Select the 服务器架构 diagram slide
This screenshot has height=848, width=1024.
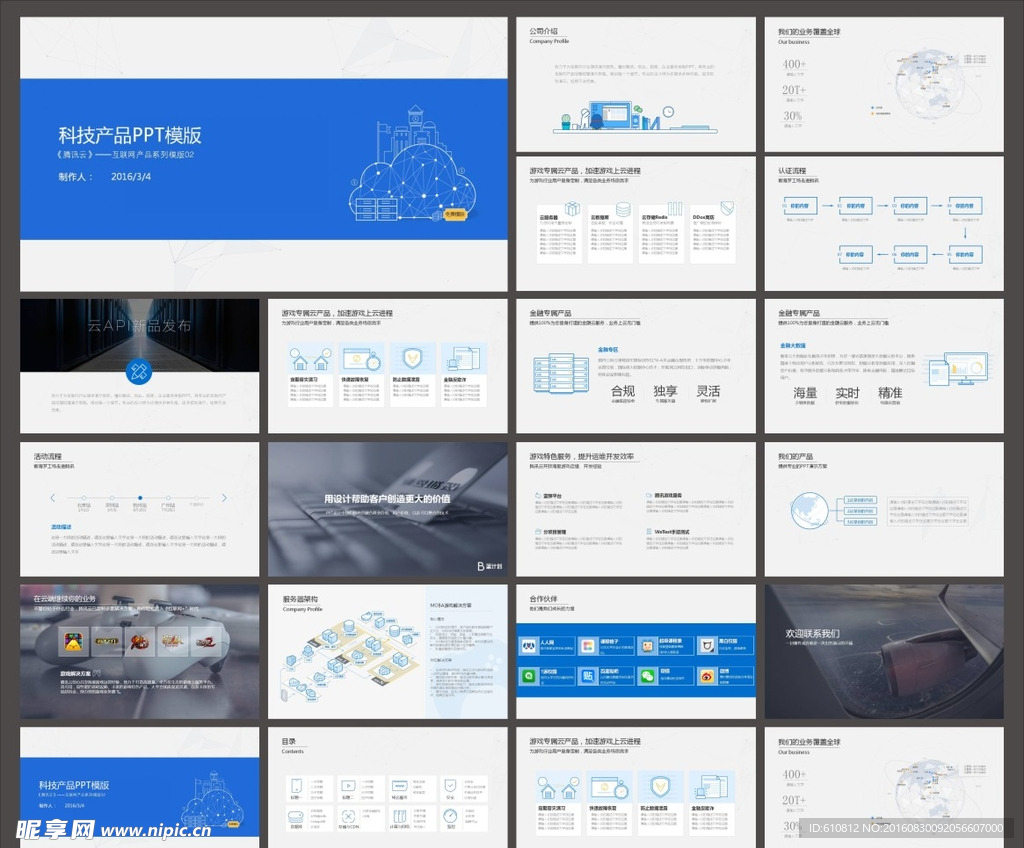coord(387,651)
